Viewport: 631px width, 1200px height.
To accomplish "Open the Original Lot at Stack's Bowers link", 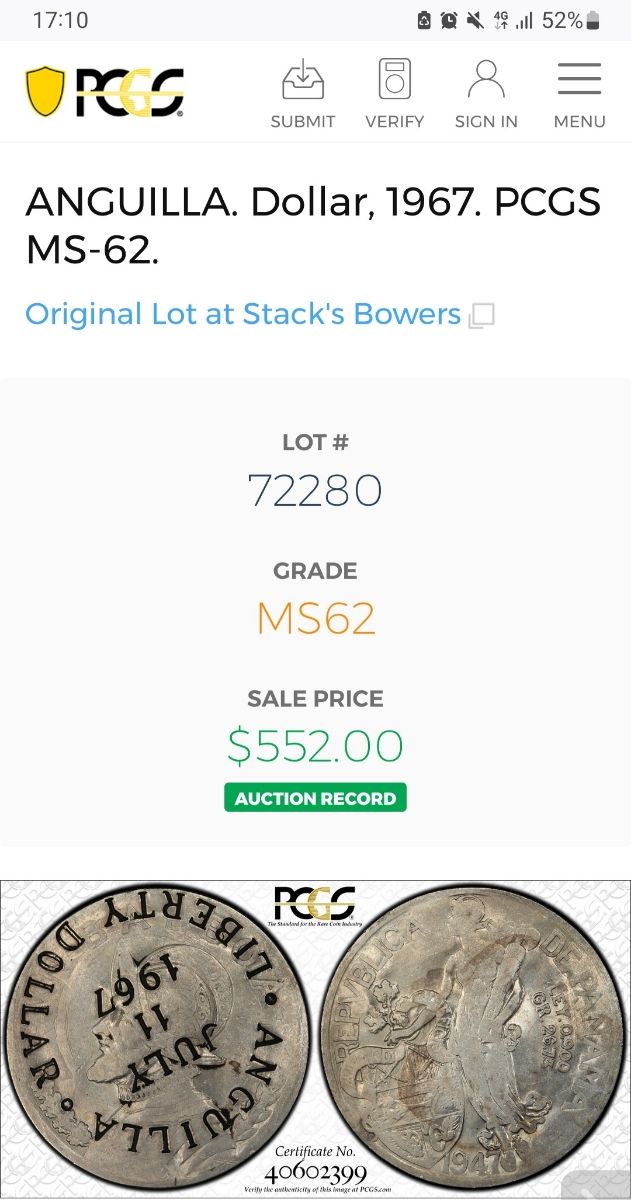I will click(243, 314).
